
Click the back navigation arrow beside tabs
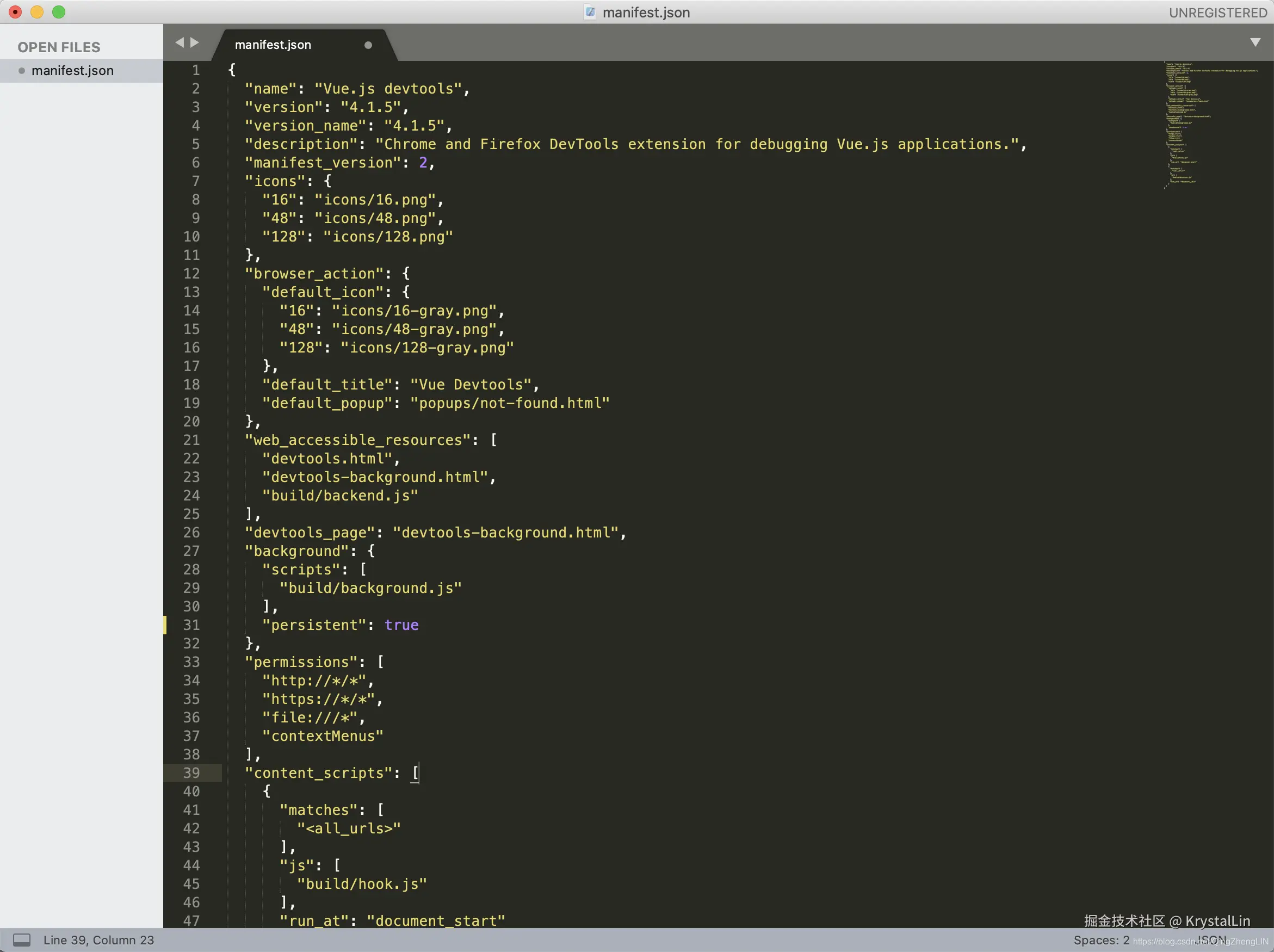(179, 42)
